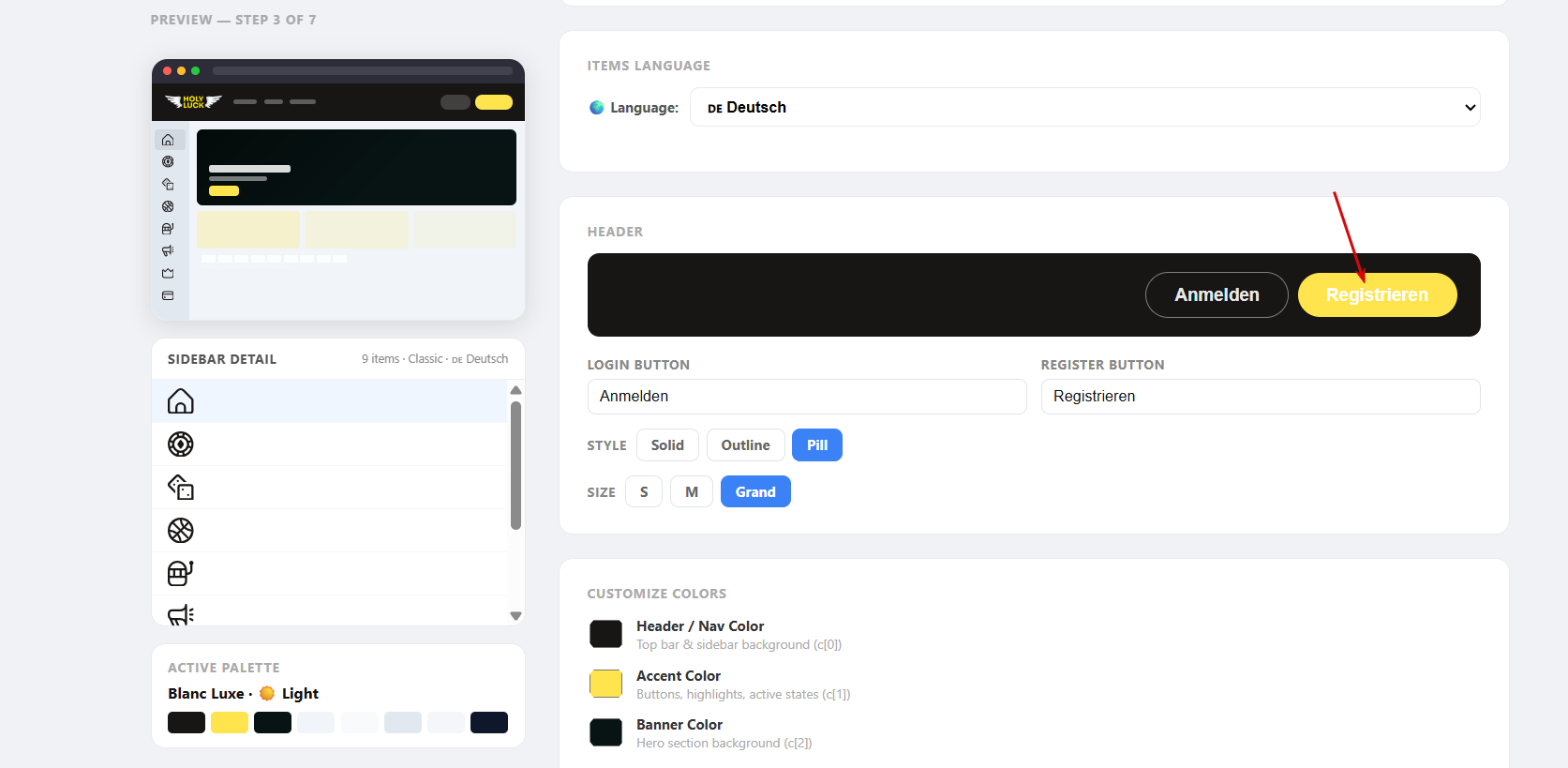This screenshot has height=768, width=1568.
Task: Click '9 items · Classic · DE Deutsch' text
Action: point(435,359)
